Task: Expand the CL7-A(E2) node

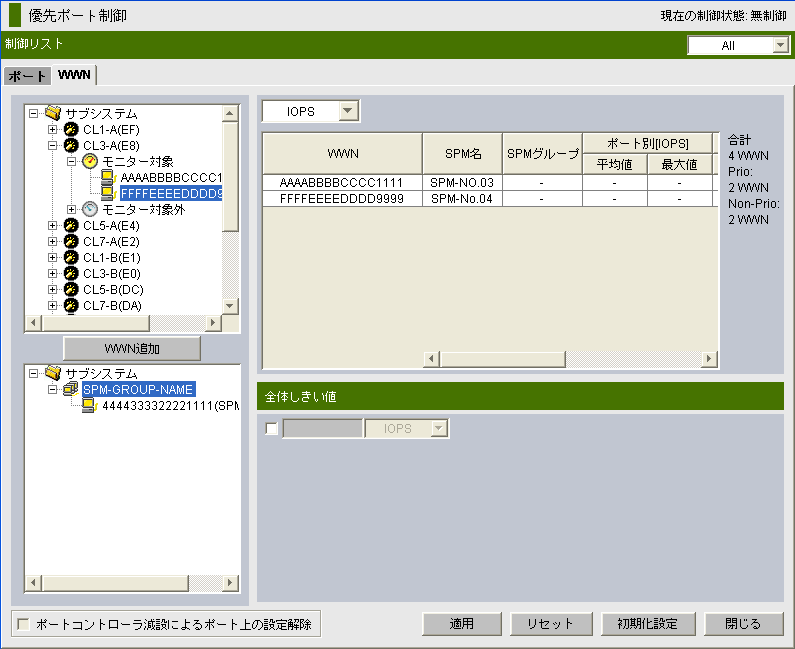Action: click(x=52, y=241)
